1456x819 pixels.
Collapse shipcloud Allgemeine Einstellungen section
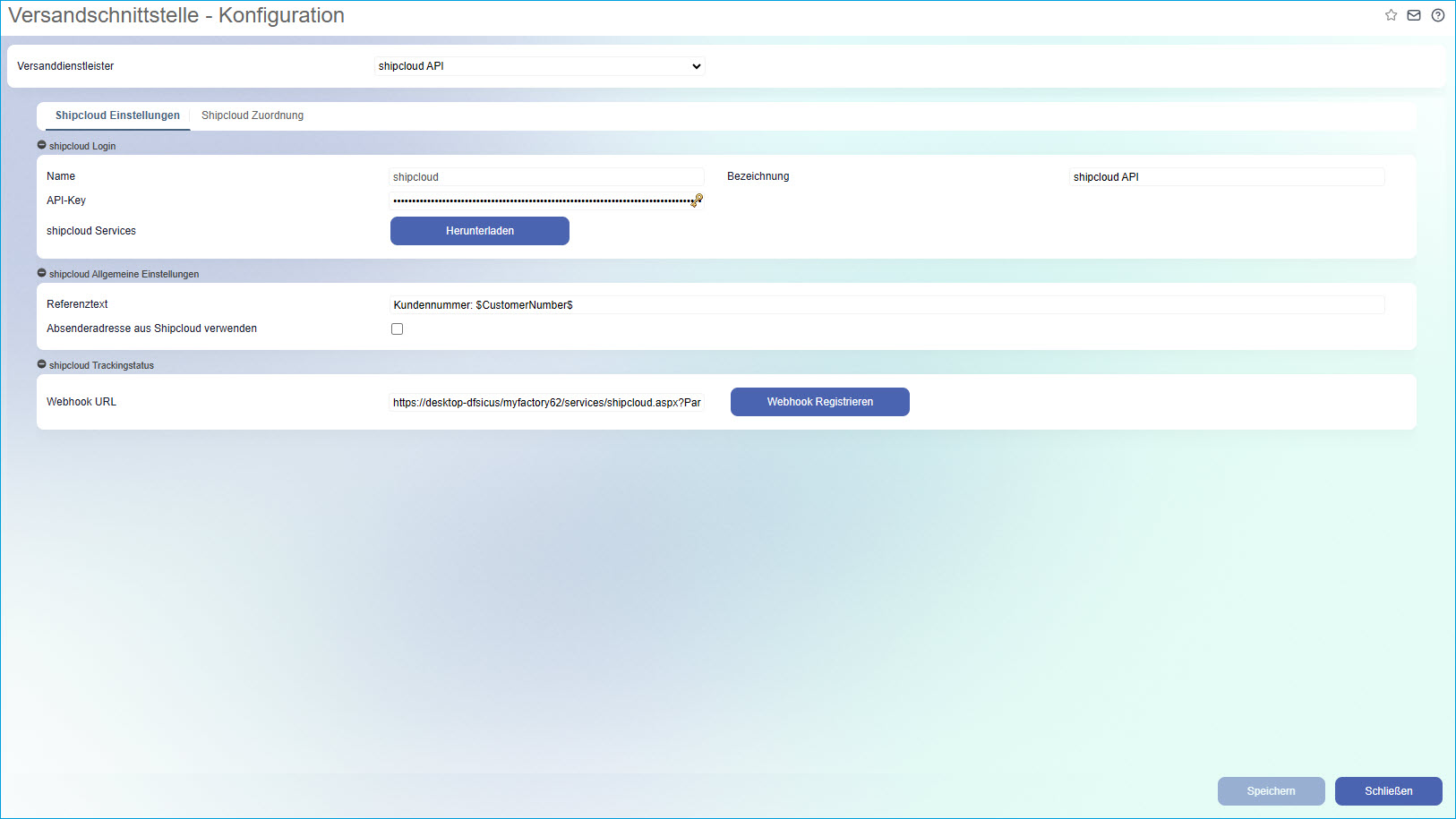(x=42, y=273)
